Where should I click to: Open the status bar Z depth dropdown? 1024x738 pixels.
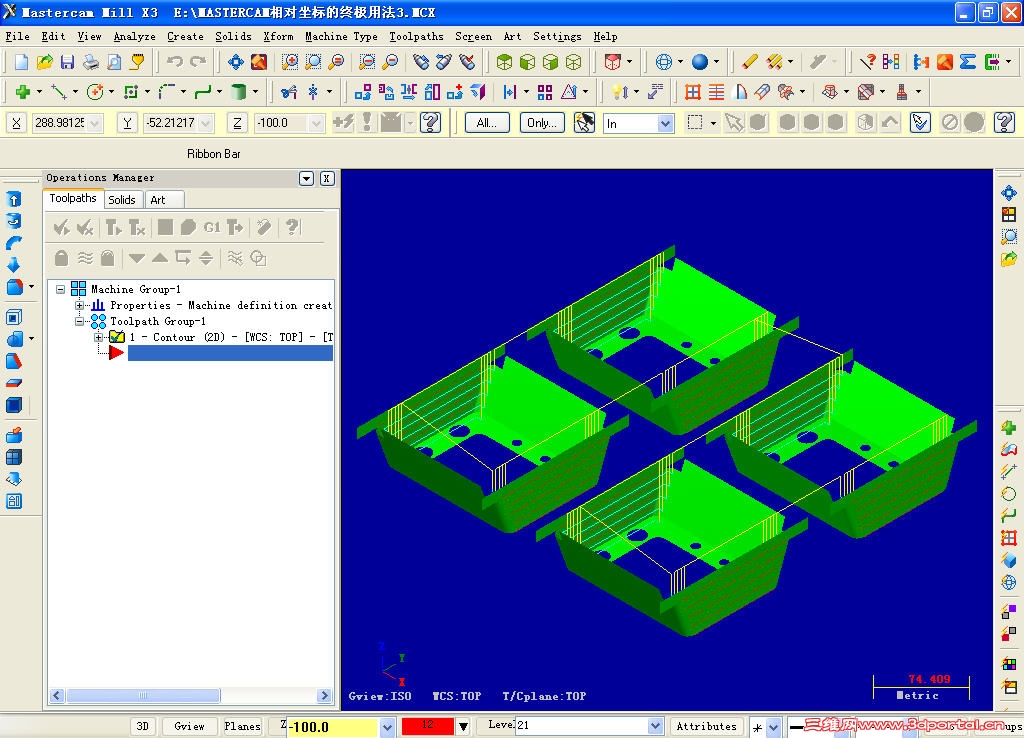(x=387, y=727)
